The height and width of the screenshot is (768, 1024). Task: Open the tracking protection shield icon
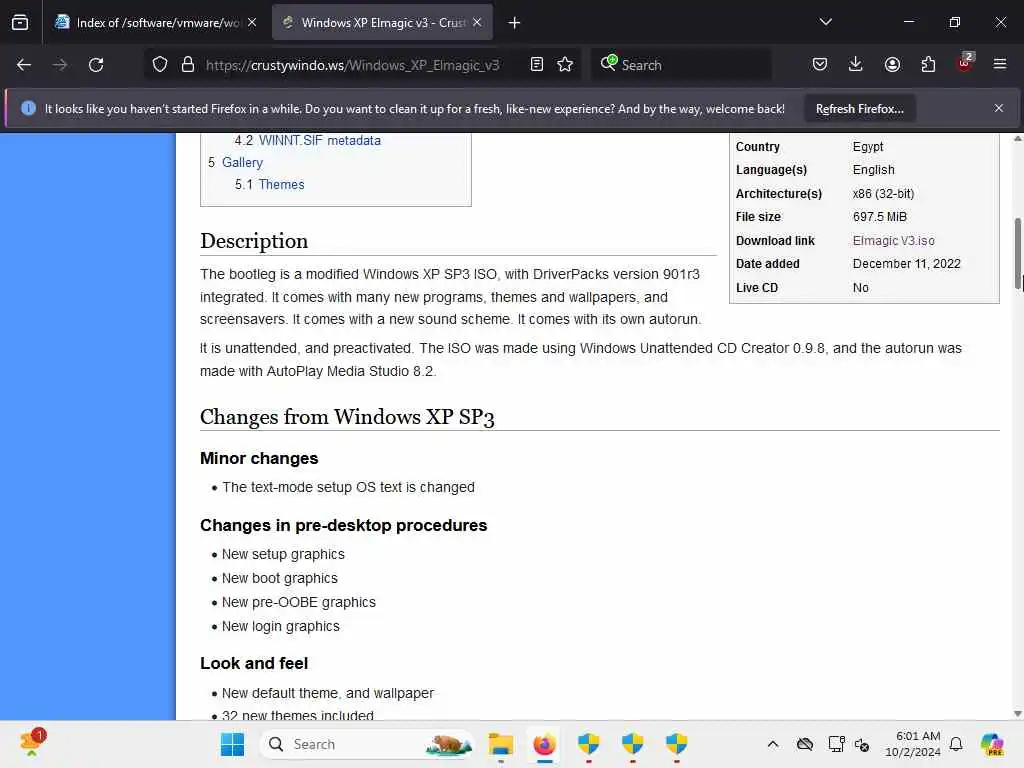[x=159, y=65]
